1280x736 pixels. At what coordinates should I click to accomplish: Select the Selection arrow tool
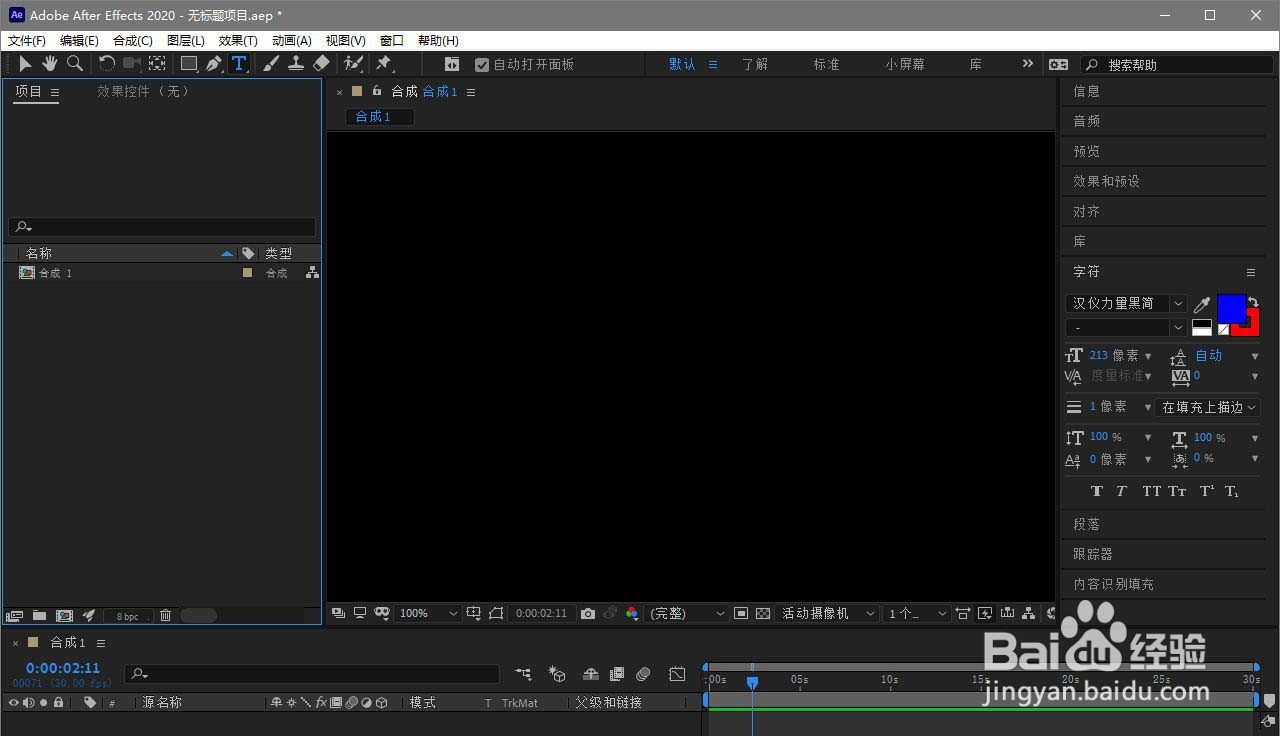(25, 64)
